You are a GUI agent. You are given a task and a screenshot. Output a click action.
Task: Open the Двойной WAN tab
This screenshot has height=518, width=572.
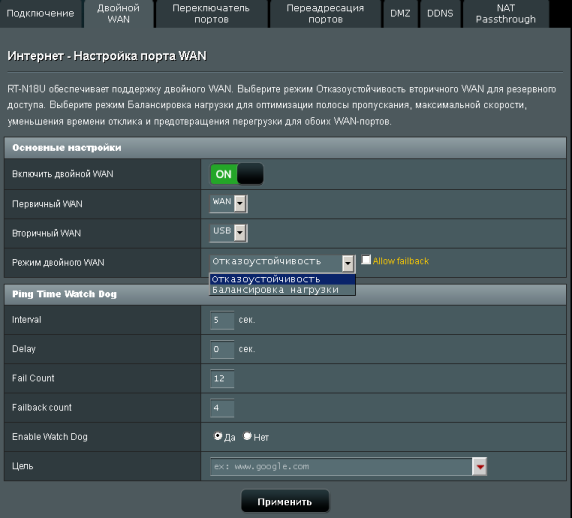coord(119,13)
